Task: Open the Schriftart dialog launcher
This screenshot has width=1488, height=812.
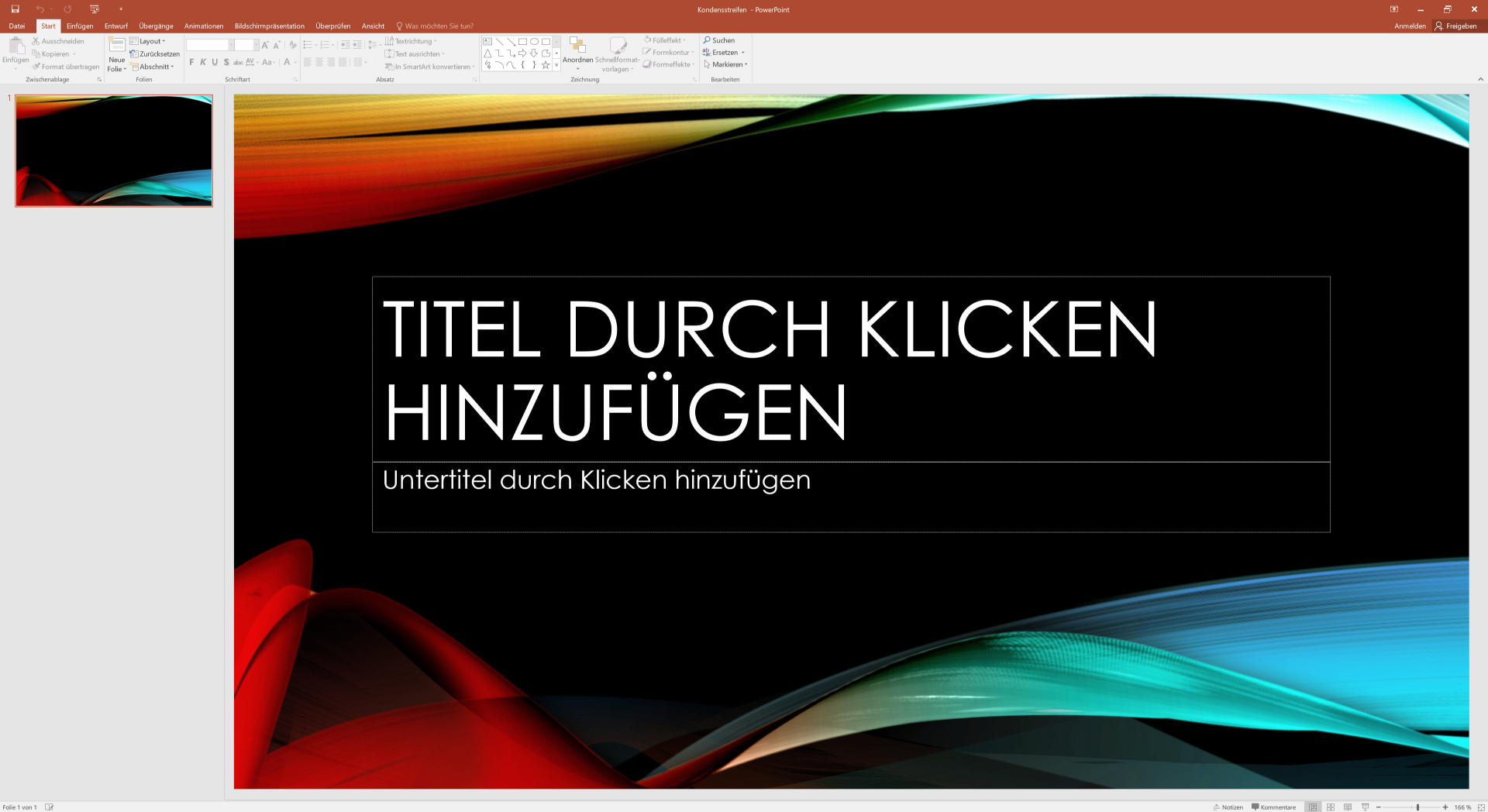Action: point(295,80)
